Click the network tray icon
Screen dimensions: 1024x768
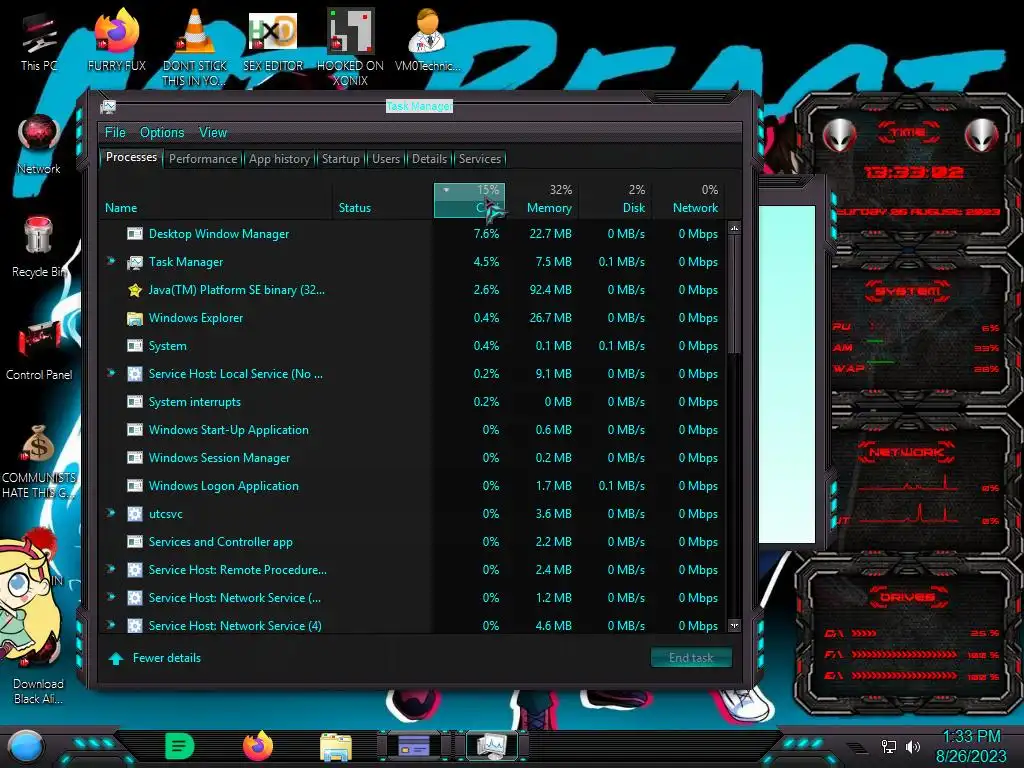click(x=888, y=746)
